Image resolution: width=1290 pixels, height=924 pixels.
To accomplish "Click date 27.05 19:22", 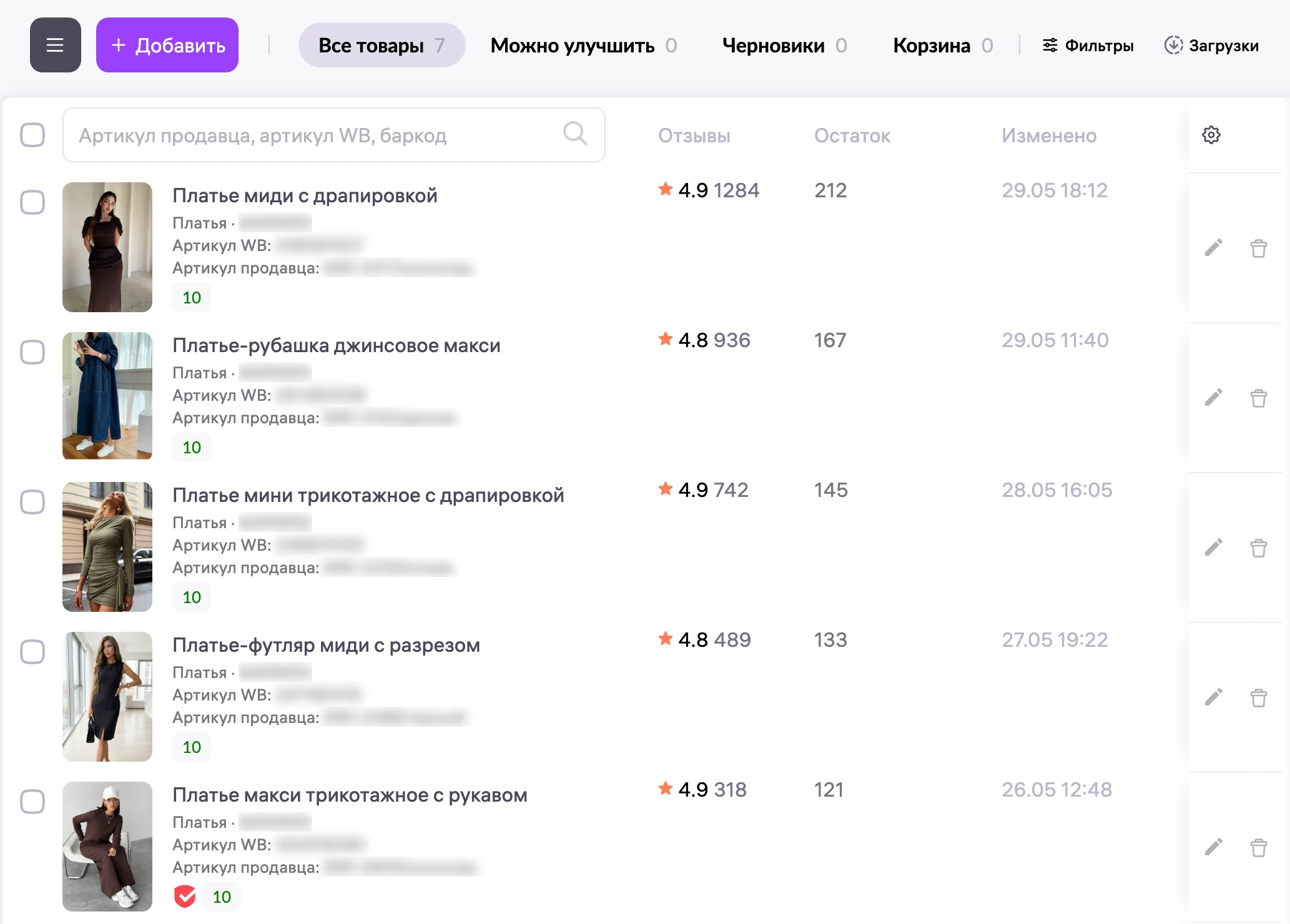I will pos(1055,639).
